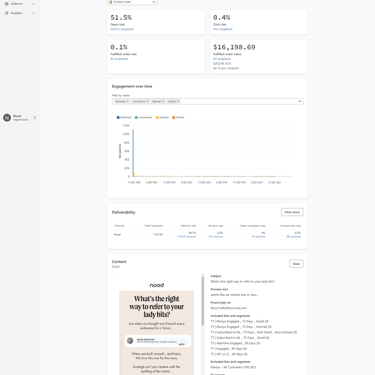Screen dimensions: 375x375
Task: Remove the Delivered metric filter chip
Action: tap(128, 101)
